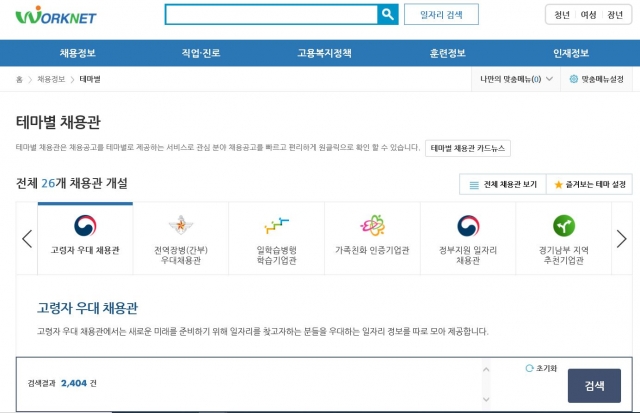Image resolution: width=640 pixels, height=413 pixels.
Task: Click the 전역장병(간부) 우대채용관 label
Action: 181,255
